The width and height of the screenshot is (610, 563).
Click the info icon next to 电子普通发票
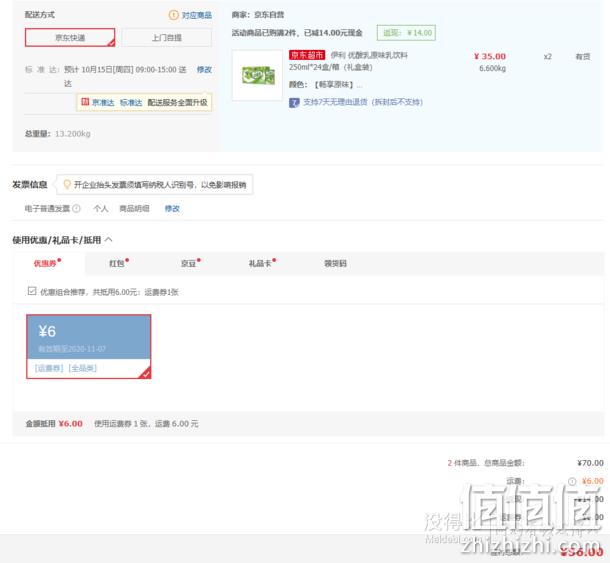click(x=77, y=209)
